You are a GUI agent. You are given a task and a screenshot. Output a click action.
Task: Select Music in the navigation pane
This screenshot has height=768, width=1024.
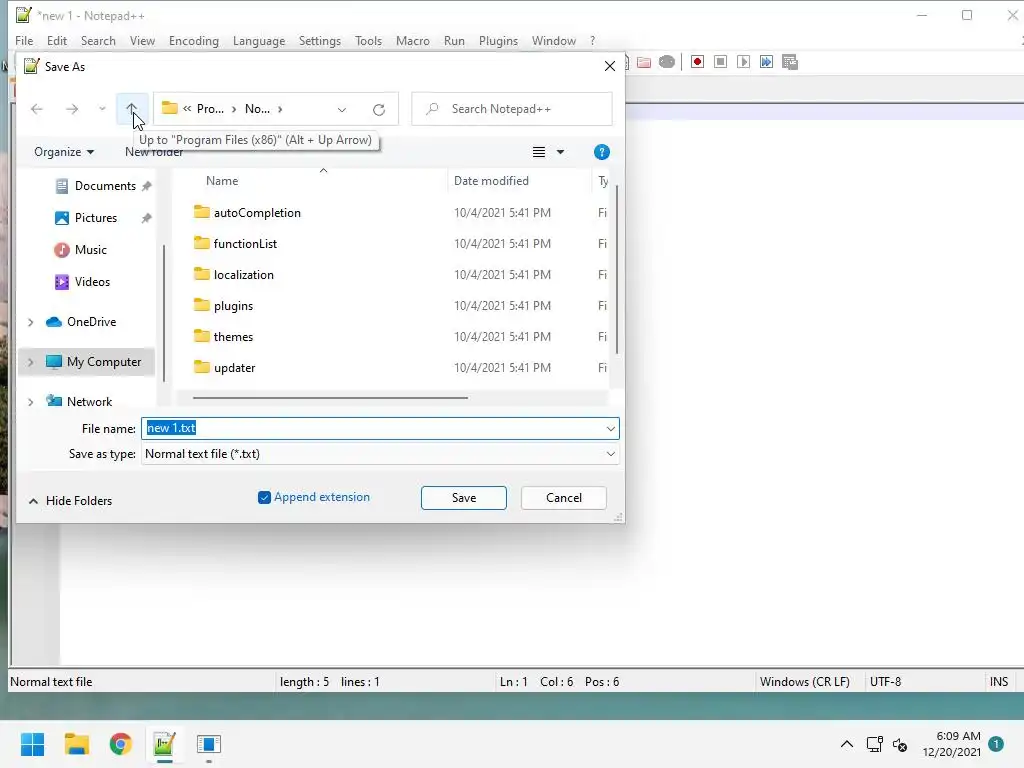click(x=90, y=250)
